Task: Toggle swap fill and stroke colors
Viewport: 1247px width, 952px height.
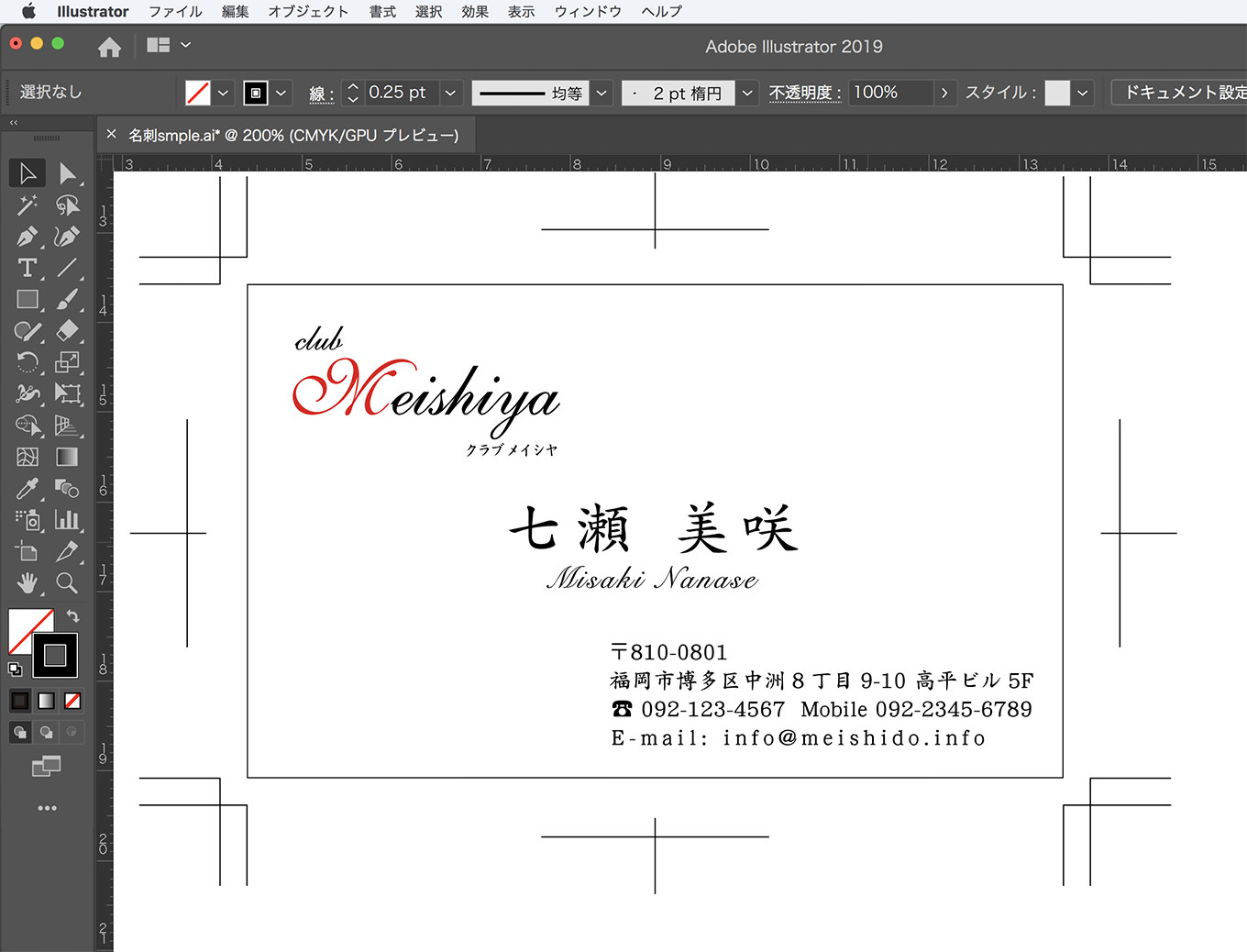Action: tap(74, 615)
